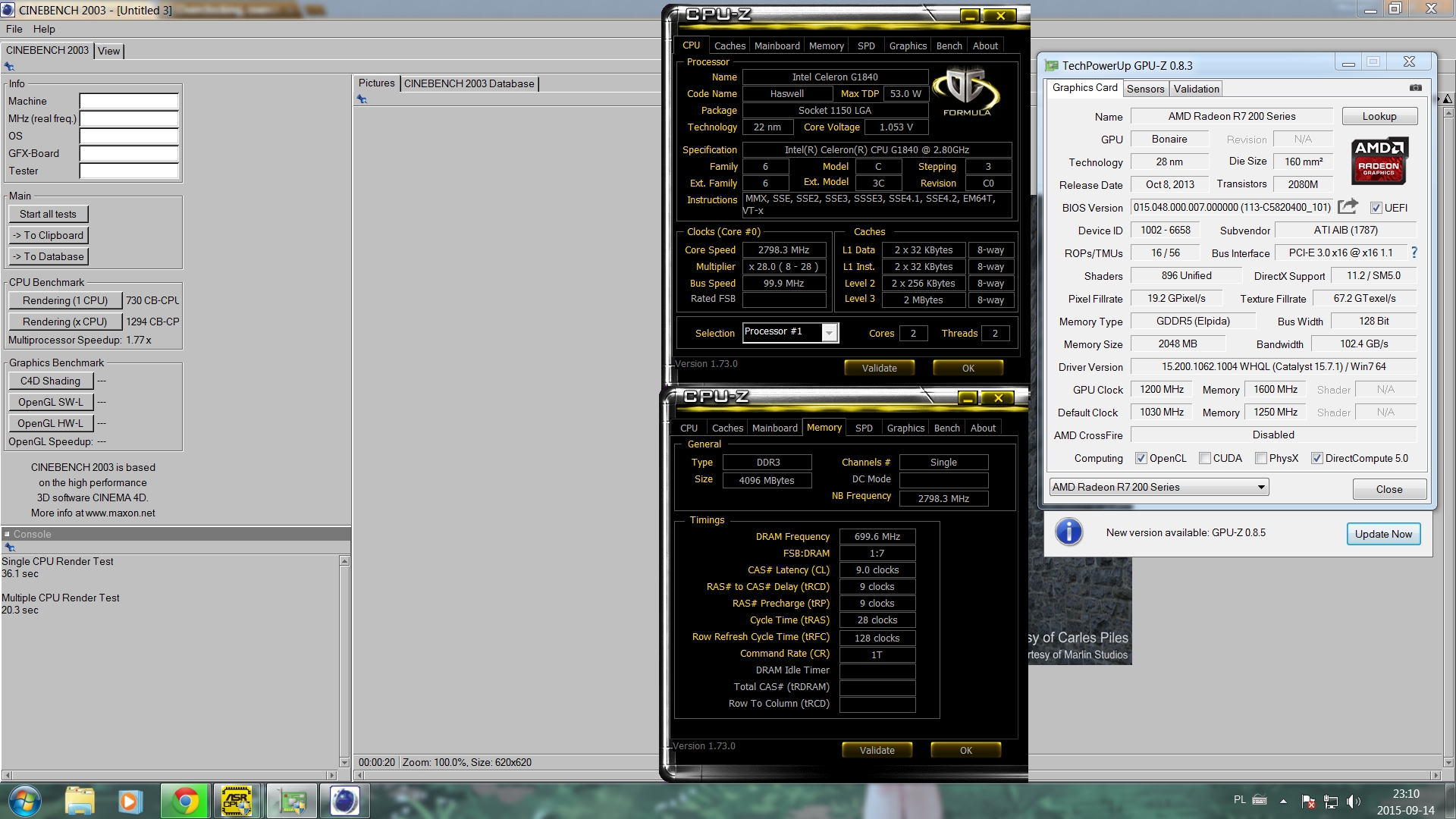Click the BIOS export share icon in GPU-Z

(x=1348, y=206)
